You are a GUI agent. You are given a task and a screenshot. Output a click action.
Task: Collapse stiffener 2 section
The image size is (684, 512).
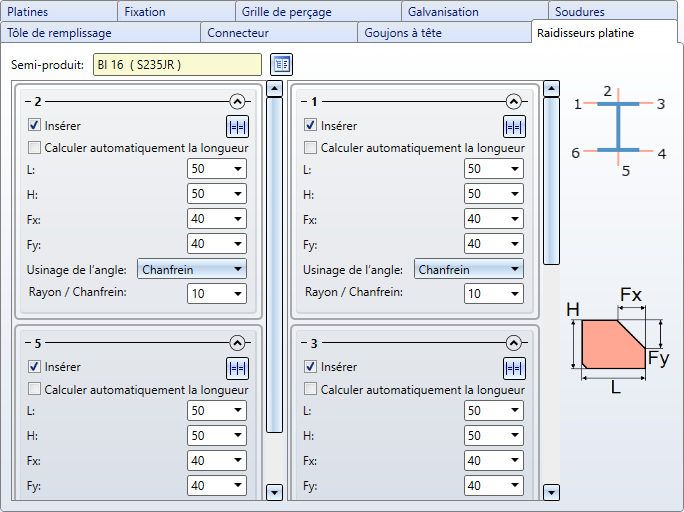point(237,102)
